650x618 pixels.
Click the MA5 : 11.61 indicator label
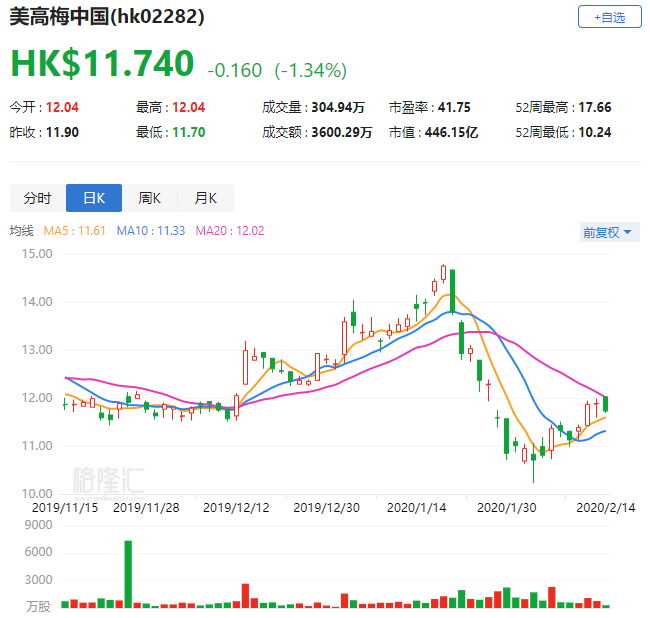point(75,230)
